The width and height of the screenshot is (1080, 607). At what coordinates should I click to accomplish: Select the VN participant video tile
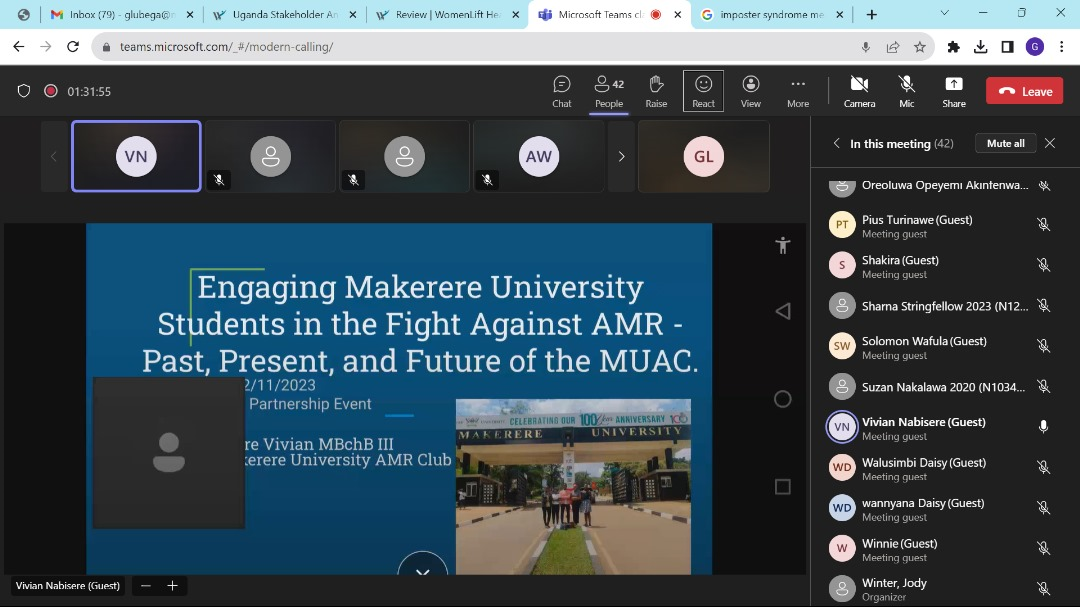click(136, 156)
